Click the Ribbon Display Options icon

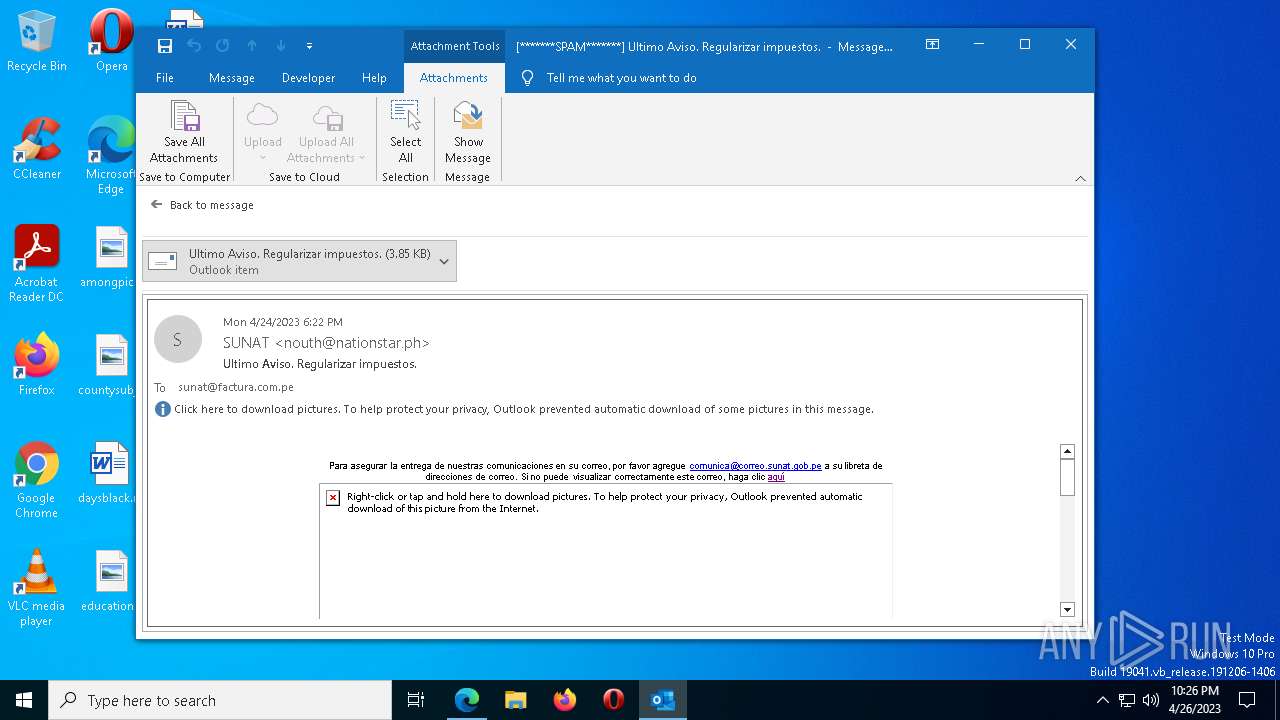coord(932,45)
